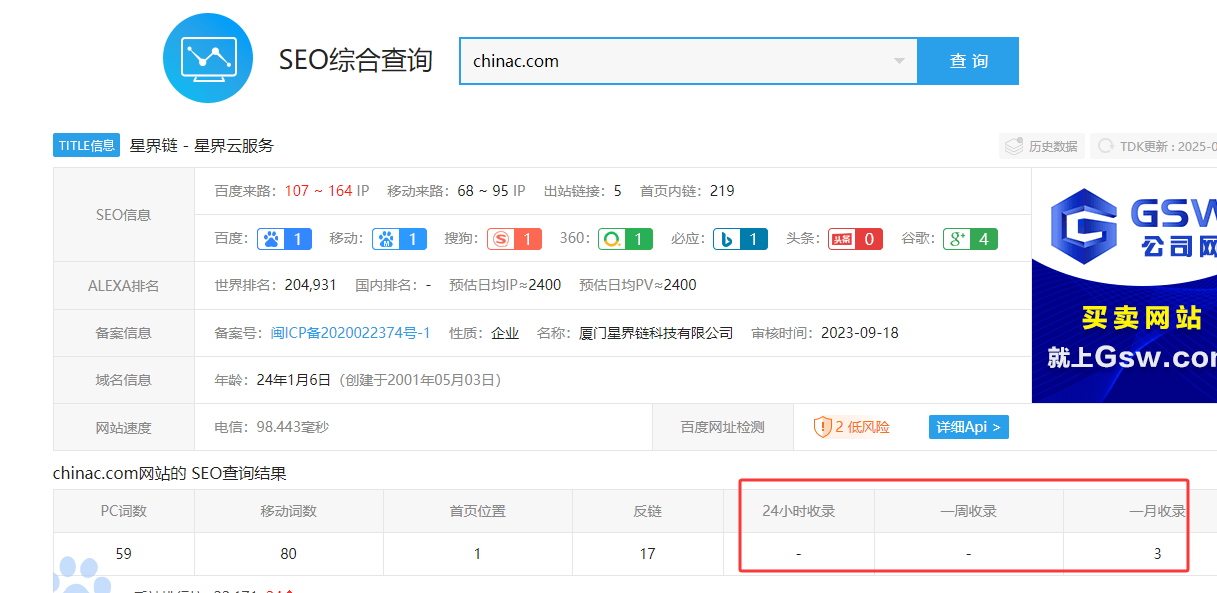Click the 移动 Baidu mobile weight badge
This screenshot has width=1217, height=593.
tap(399, 239)
